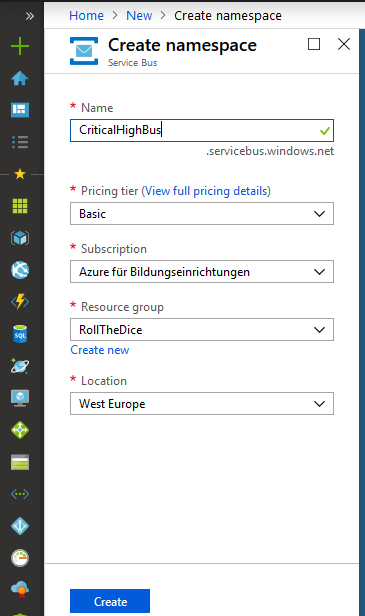Open the Location dropdown showing West Europe
The height and width of the screenshot is (616, 365).
[x=202, y=403]
